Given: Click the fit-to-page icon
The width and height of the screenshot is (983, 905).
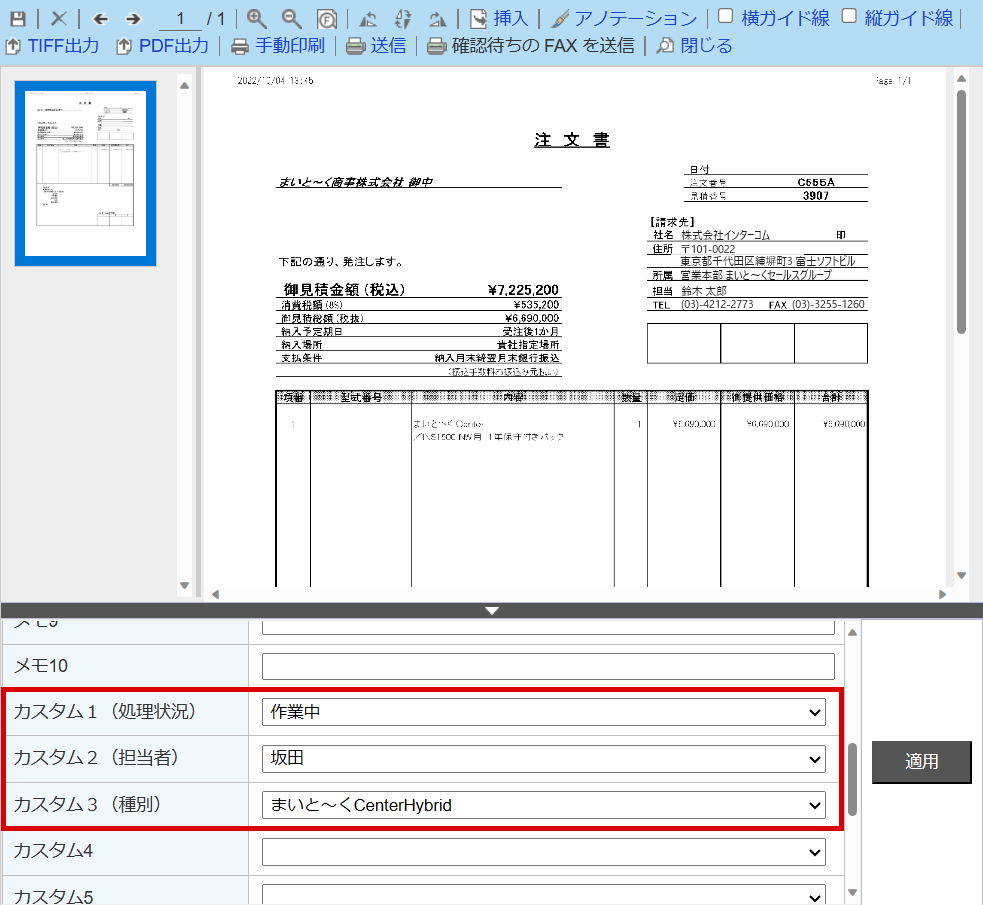Looking at the screenshot, I should tap(326, 19).
